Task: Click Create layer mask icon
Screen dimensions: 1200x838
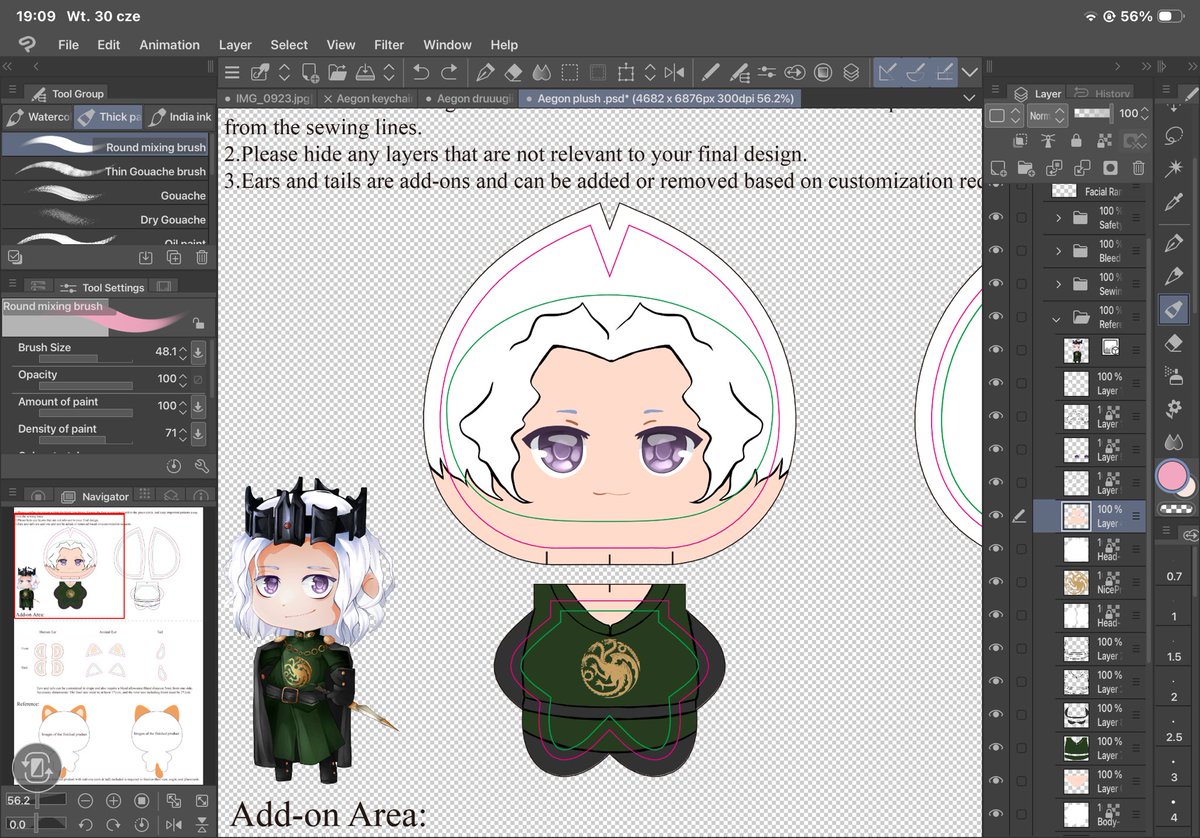Action: click(x=1110, y=168)
